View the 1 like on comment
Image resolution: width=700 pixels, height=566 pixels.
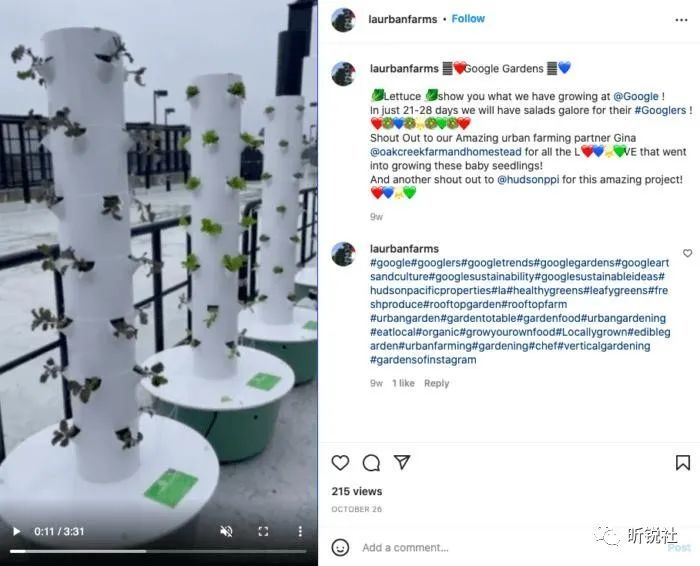click(403, 383)
